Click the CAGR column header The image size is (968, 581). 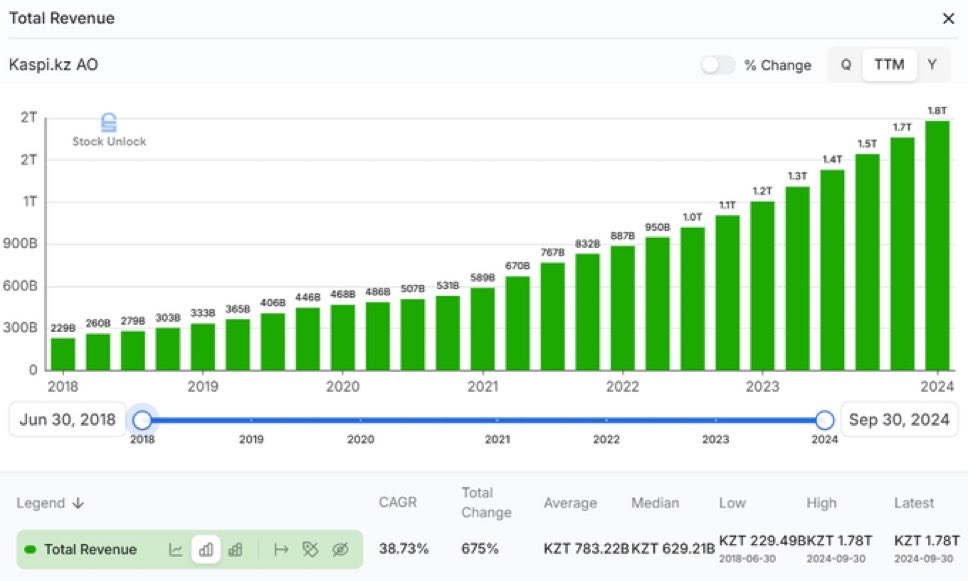[x=398, y=503]
